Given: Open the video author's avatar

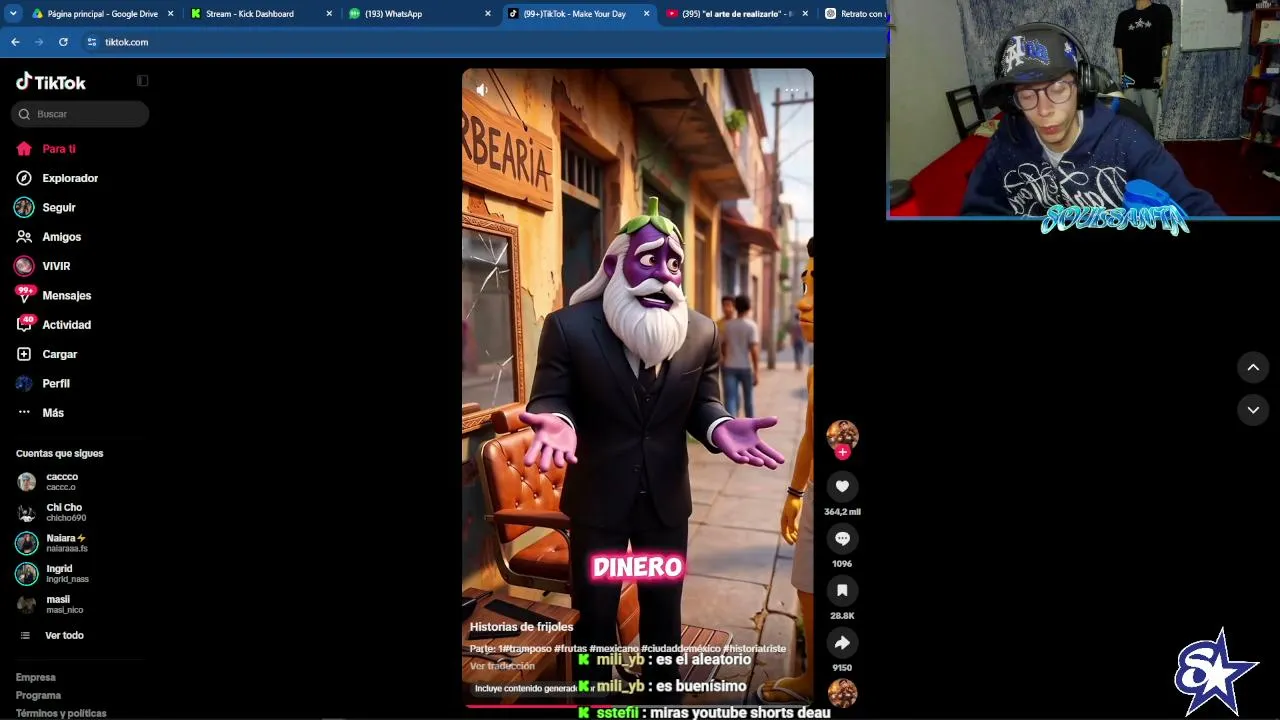Looking at the screenshot, I should coord(842,435).
